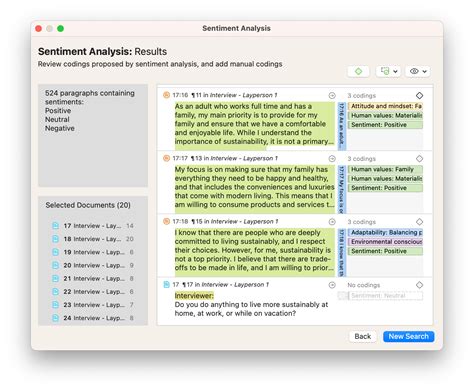The height and width of the screenshot is (391, 474).
Task: Select document 17 Interview - Lay... in list
Action: [x=93, y=226]
